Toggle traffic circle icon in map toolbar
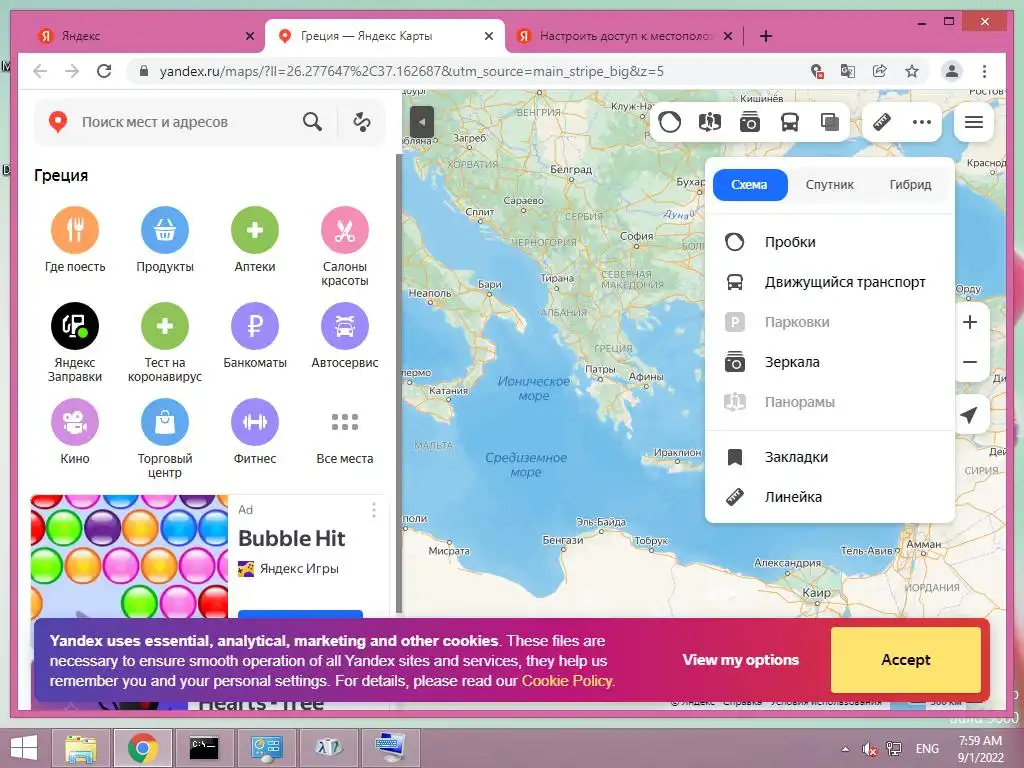This screenshot has height=768, width=1024. (x=669, y=121)
